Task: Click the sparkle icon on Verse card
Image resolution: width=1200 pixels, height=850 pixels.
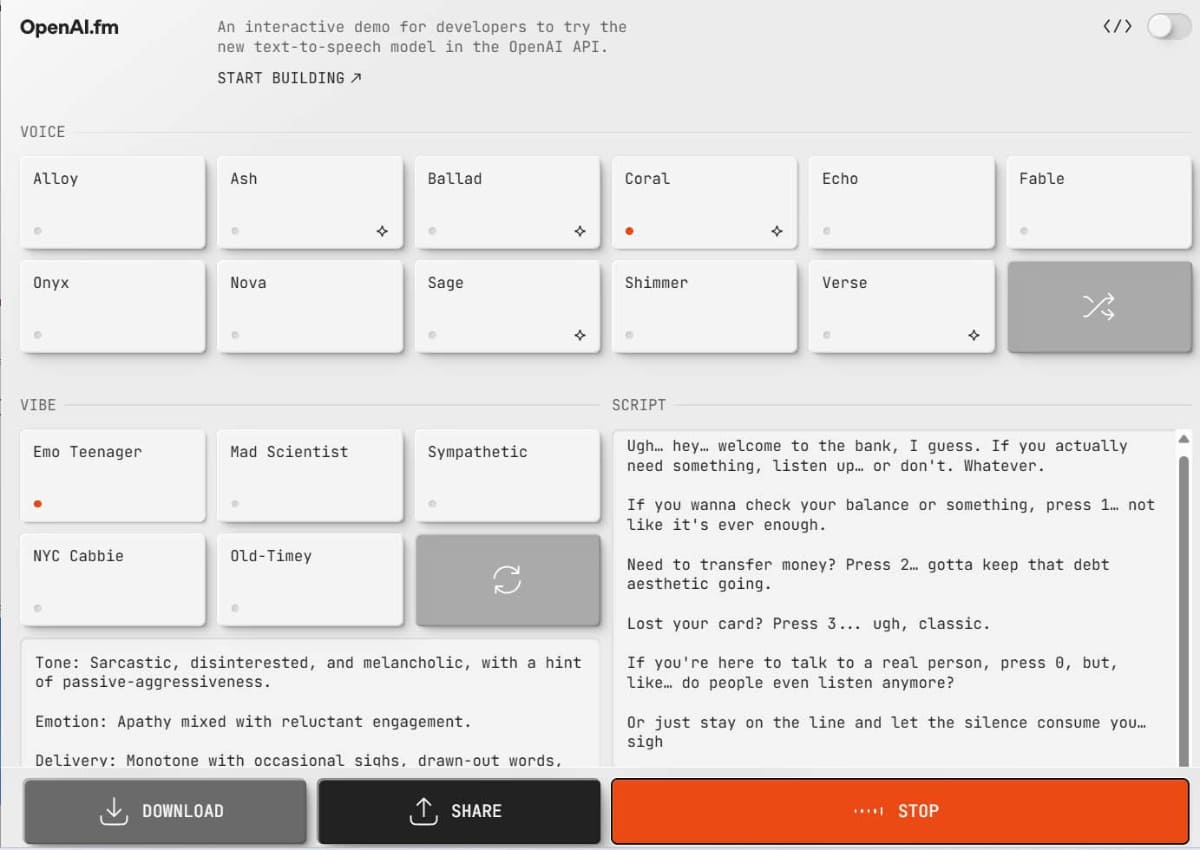Action: point(974,335)
